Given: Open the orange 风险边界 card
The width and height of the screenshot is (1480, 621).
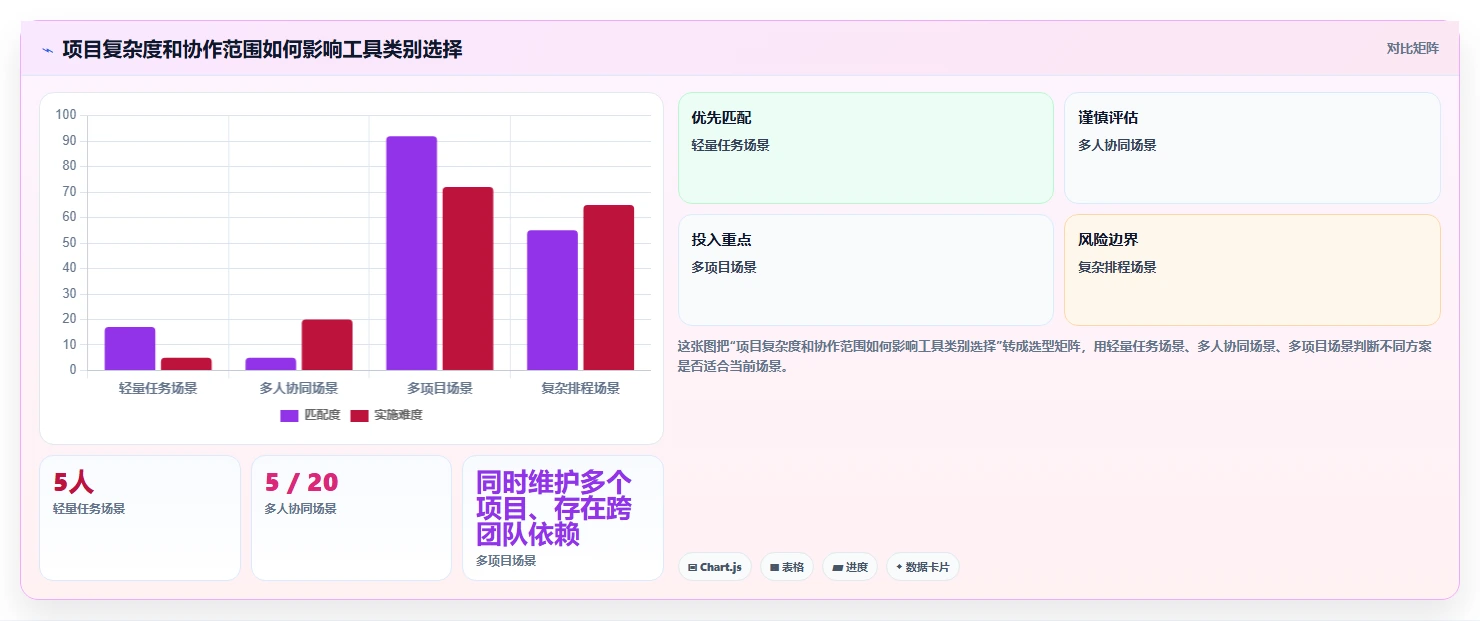Looking at the screenshot, I should click(1252, 270).
